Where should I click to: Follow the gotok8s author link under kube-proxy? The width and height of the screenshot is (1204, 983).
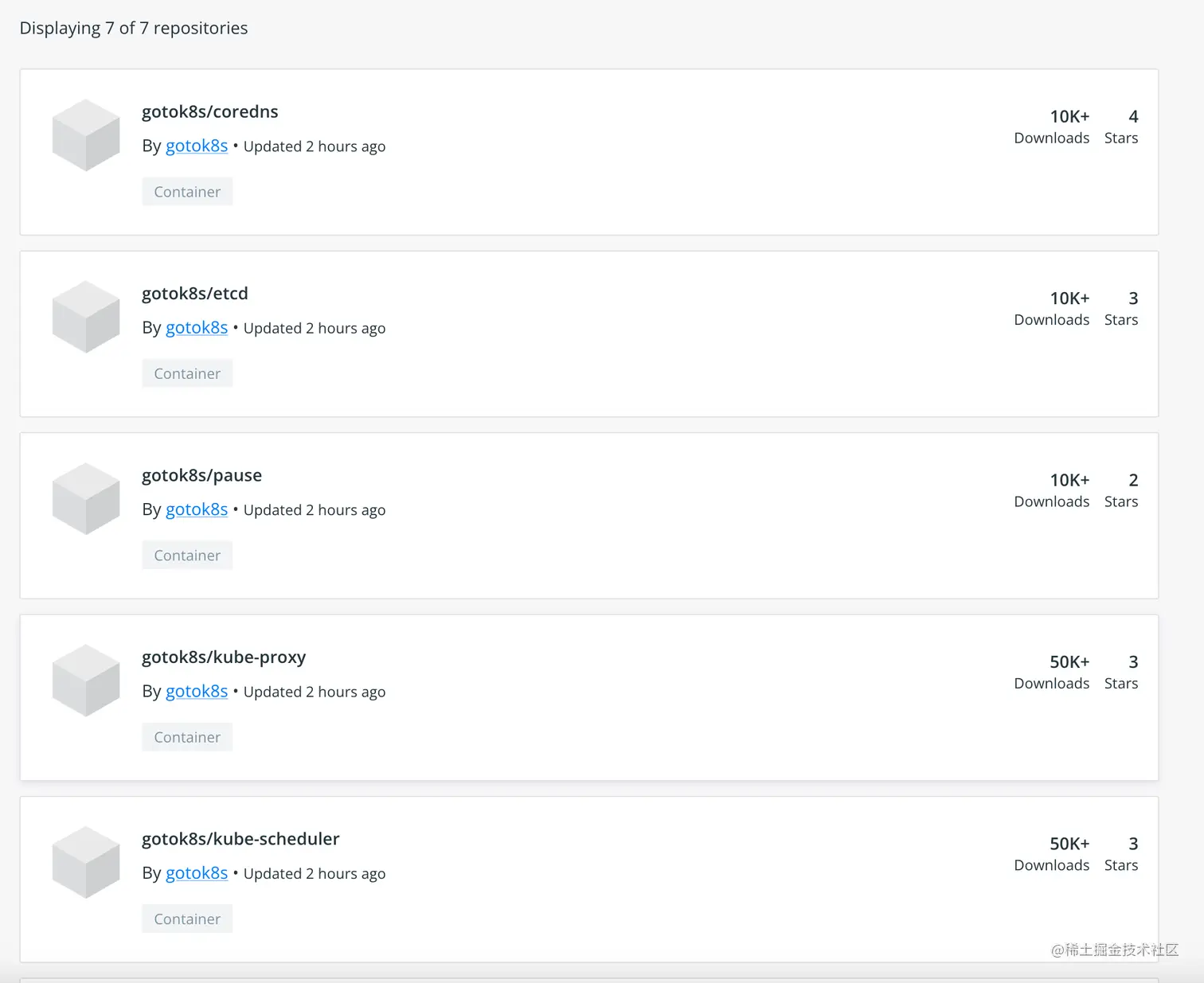[197, 691]
